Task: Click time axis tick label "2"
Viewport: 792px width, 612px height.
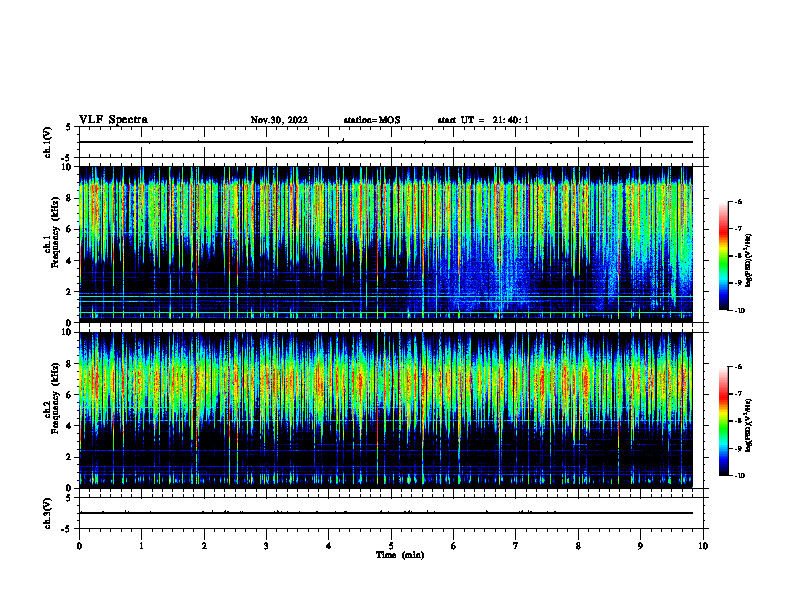Action: pos(204,546)
